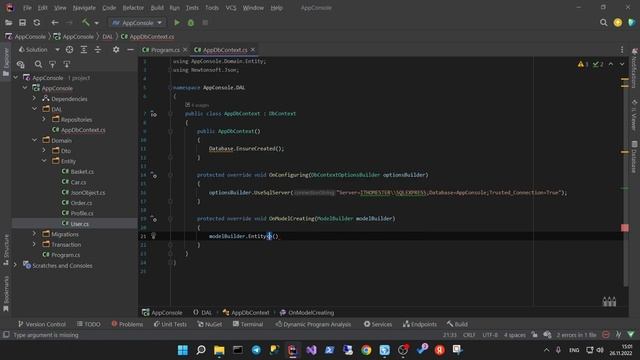Open the File menu
640x360 pixels.
[x=27, y=8]
